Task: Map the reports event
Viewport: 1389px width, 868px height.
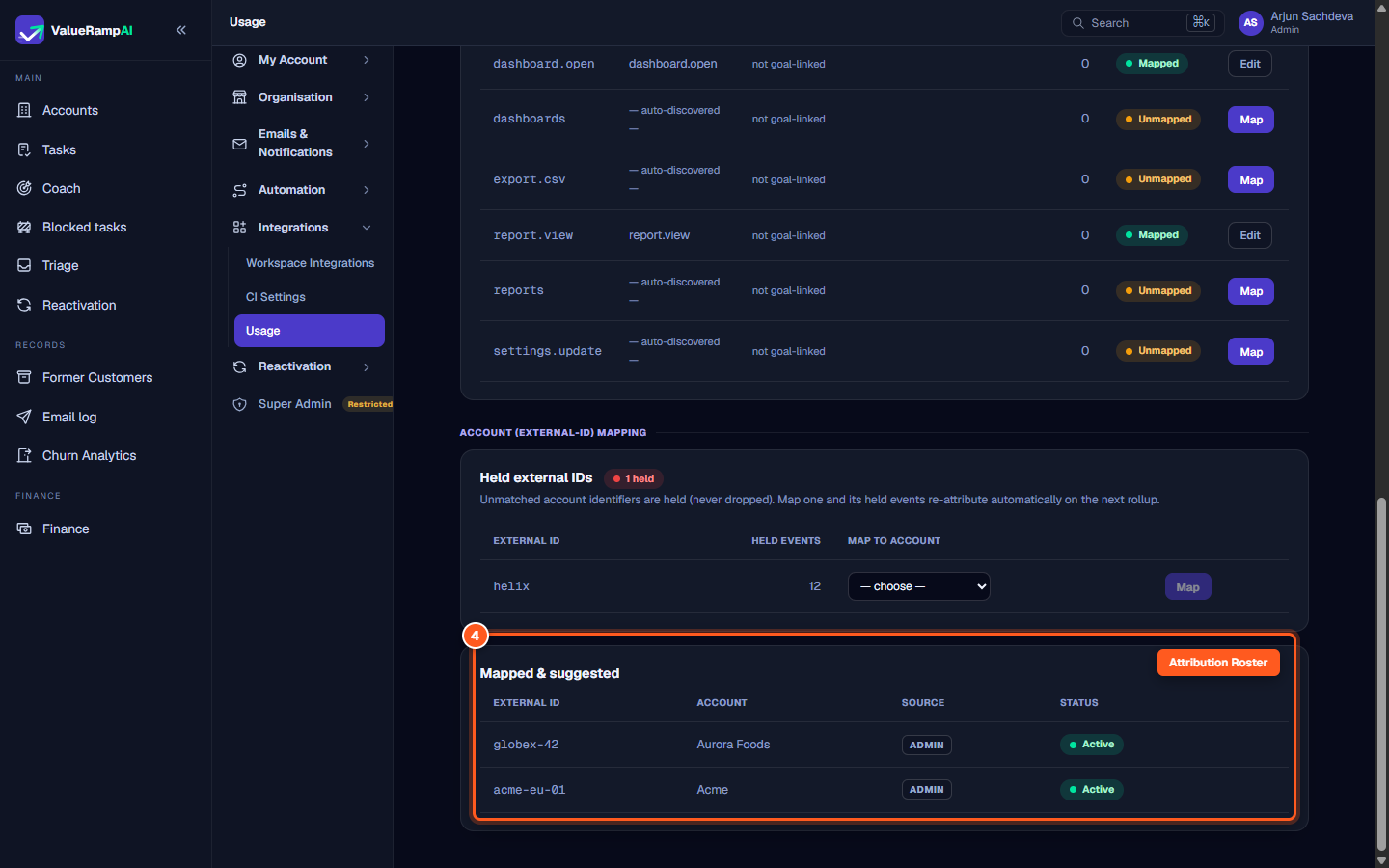Action: pyautogui.click(x=1251, y=291)
